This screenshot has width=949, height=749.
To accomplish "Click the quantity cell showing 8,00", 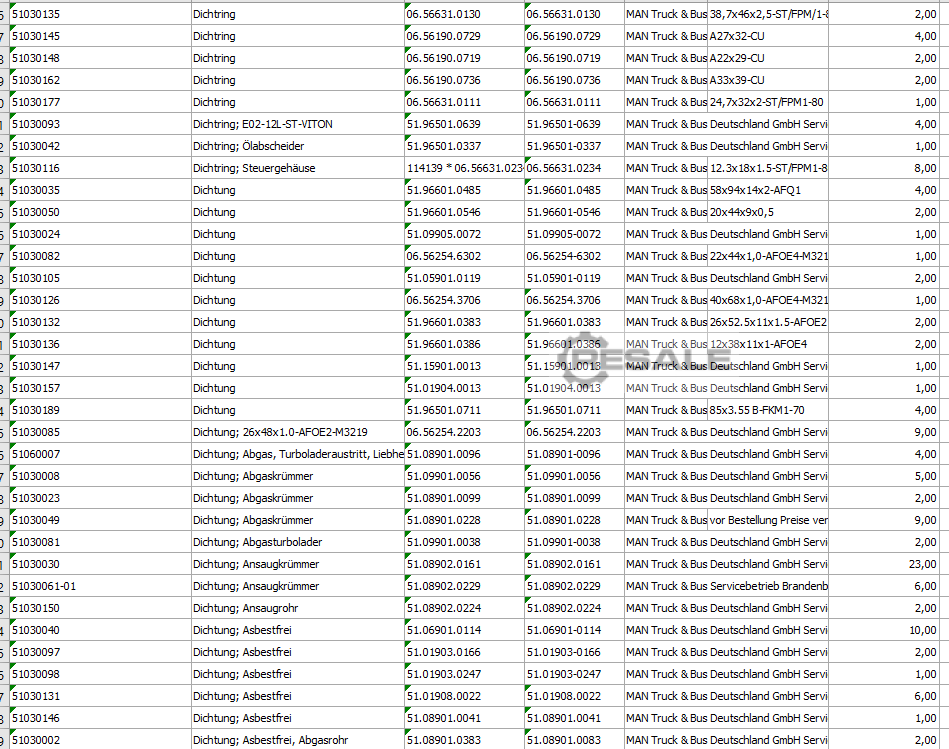I will coord(888,168).
